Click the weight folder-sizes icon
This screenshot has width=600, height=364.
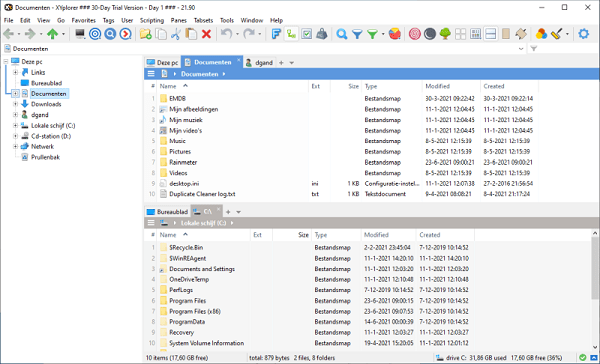[322, 34]
